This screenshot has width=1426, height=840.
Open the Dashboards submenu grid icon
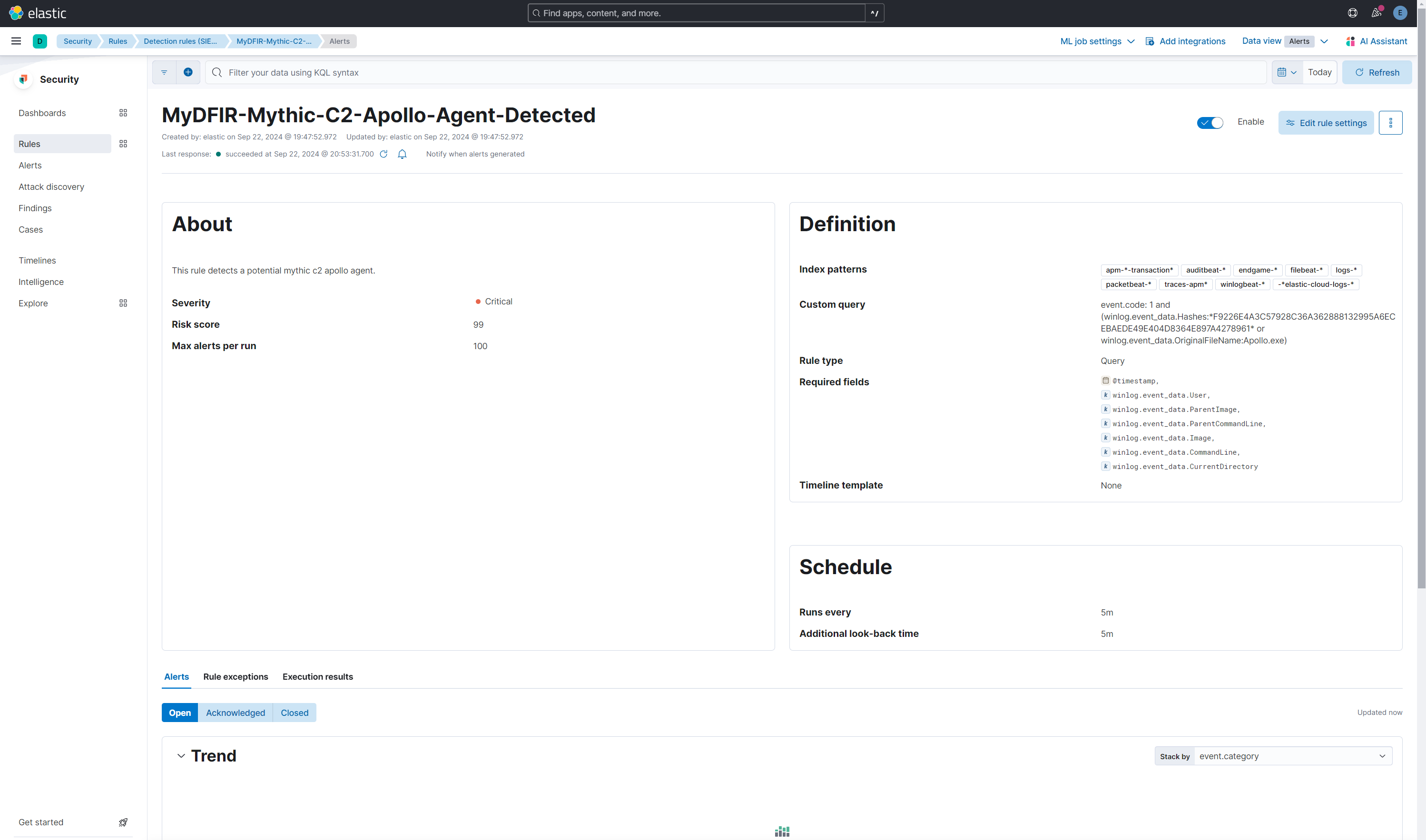[123, 113]
